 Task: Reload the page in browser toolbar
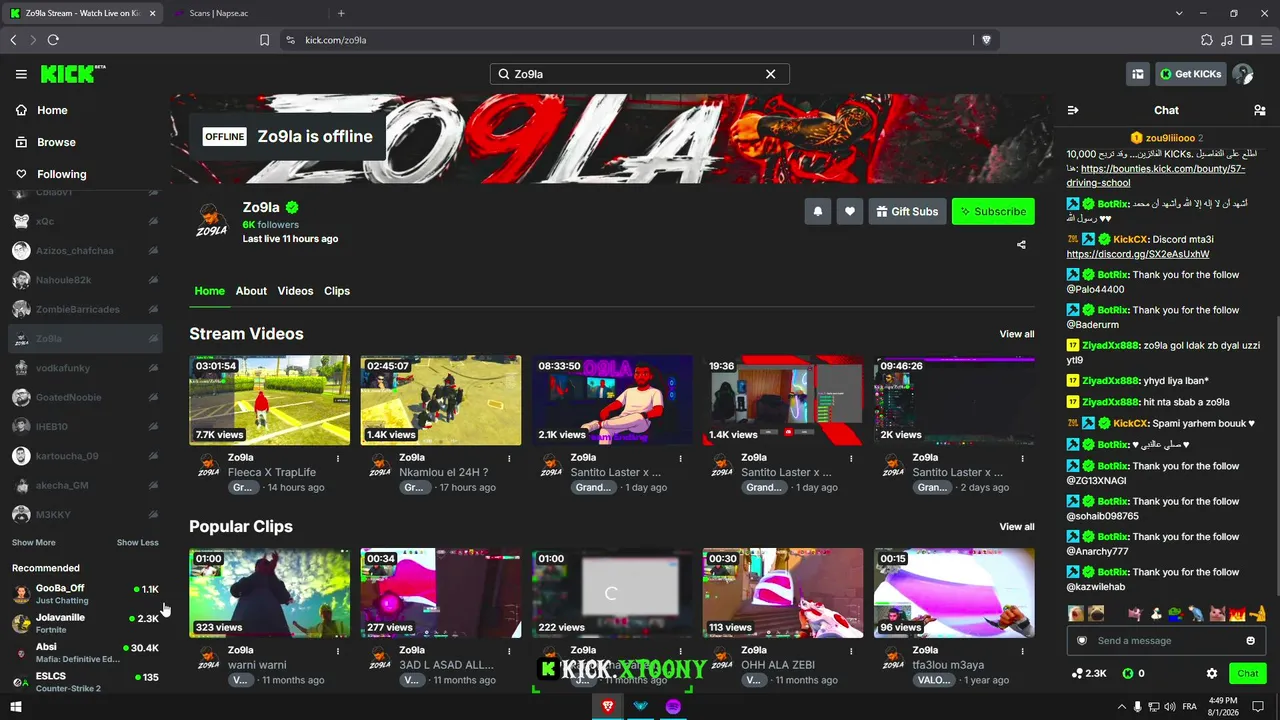tap(53, 40)
